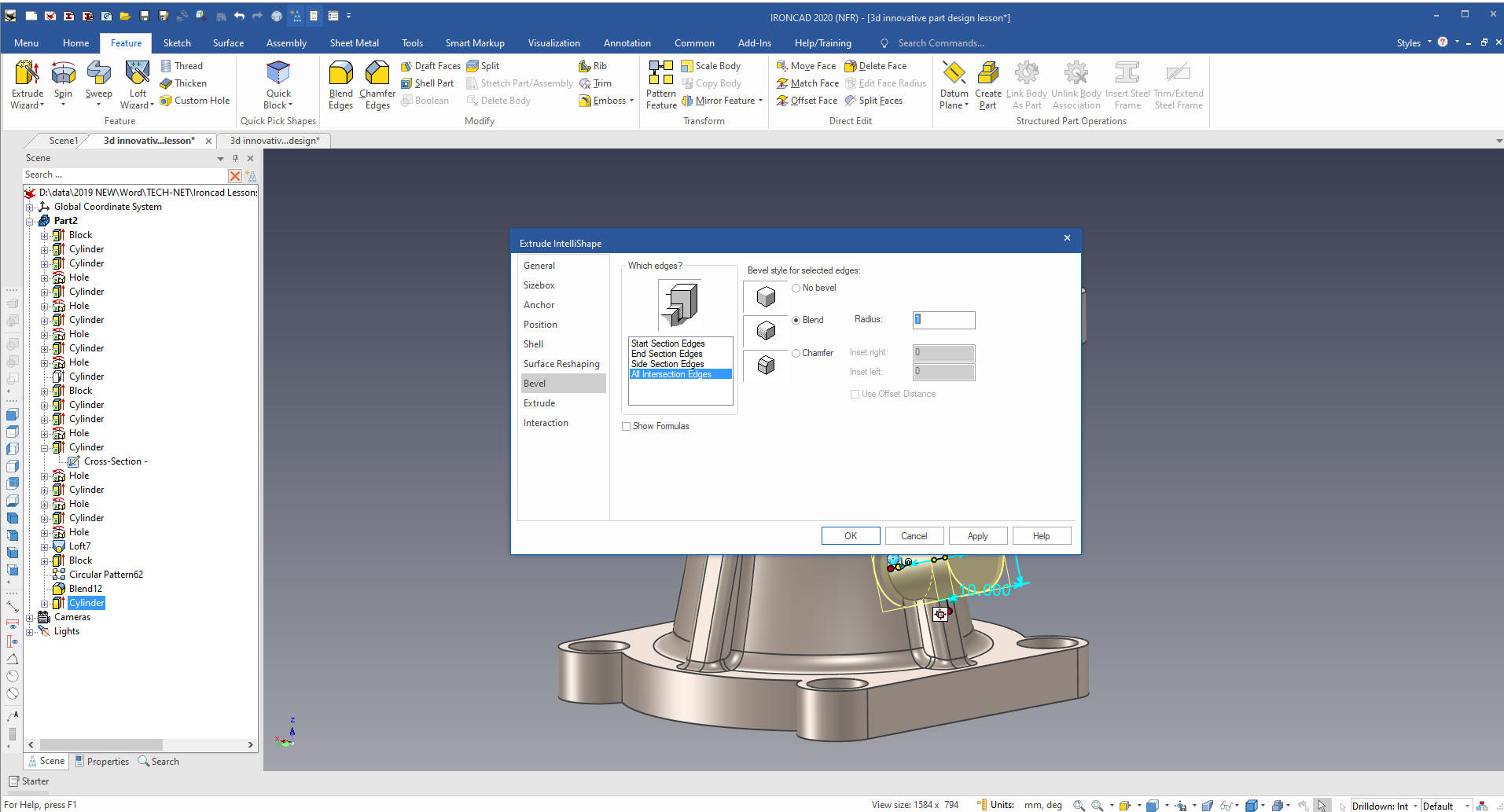Image resolution: width=1504 pixels, height=812 pixels.
Task: Click the Help button in dialog
Action: click(x=1041, y=536)
